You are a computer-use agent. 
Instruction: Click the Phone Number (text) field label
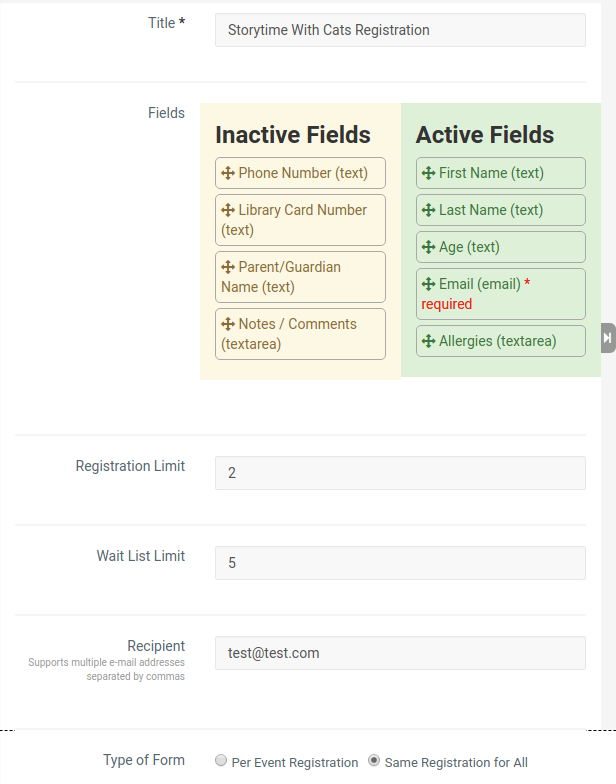[303, 173]
